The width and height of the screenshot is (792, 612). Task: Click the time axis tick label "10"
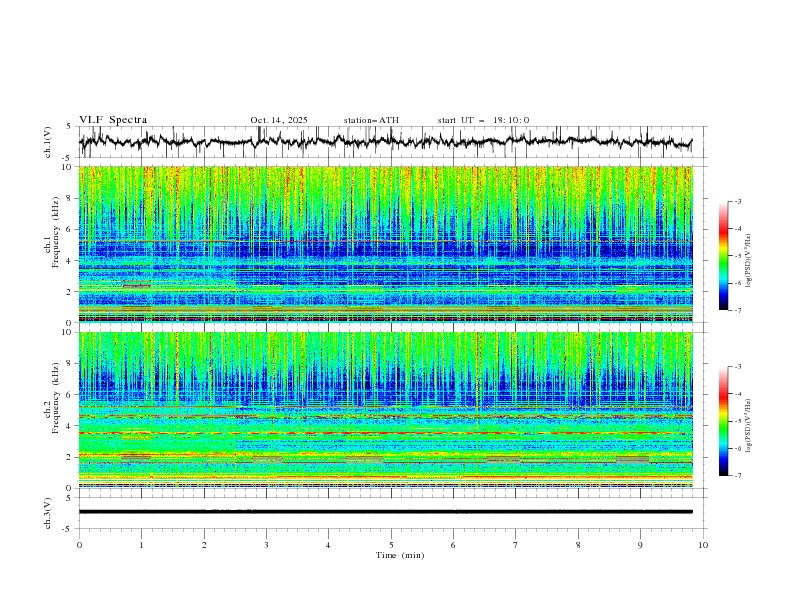[703, 545]
